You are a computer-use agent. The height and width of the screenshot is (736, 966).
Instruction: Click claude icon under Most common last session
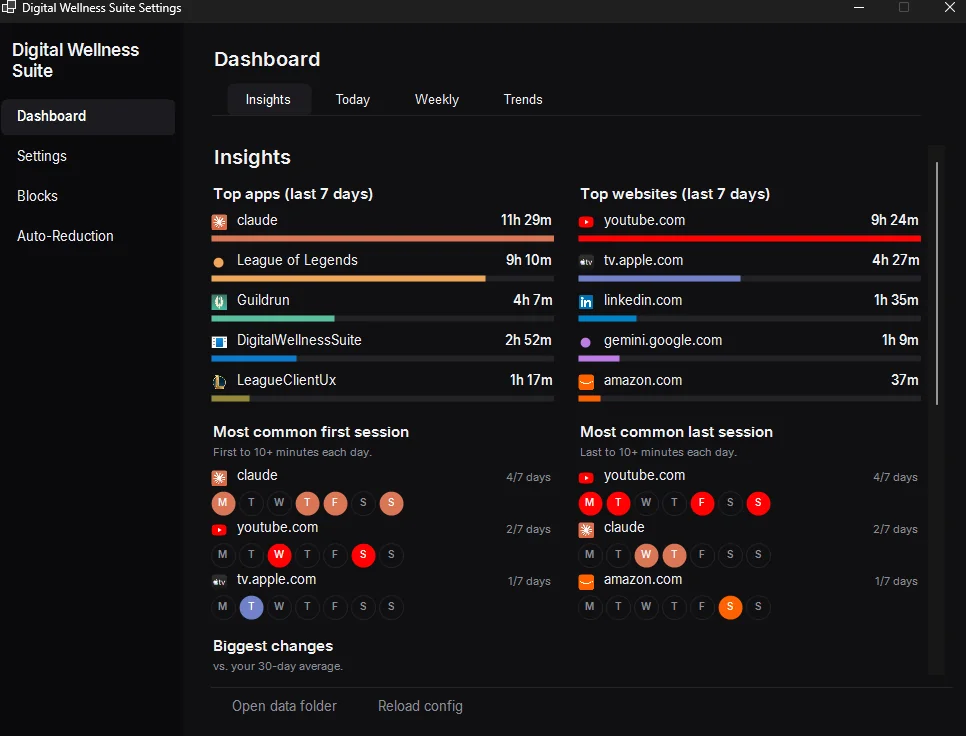pyautogui.click(x=586, y=530)
